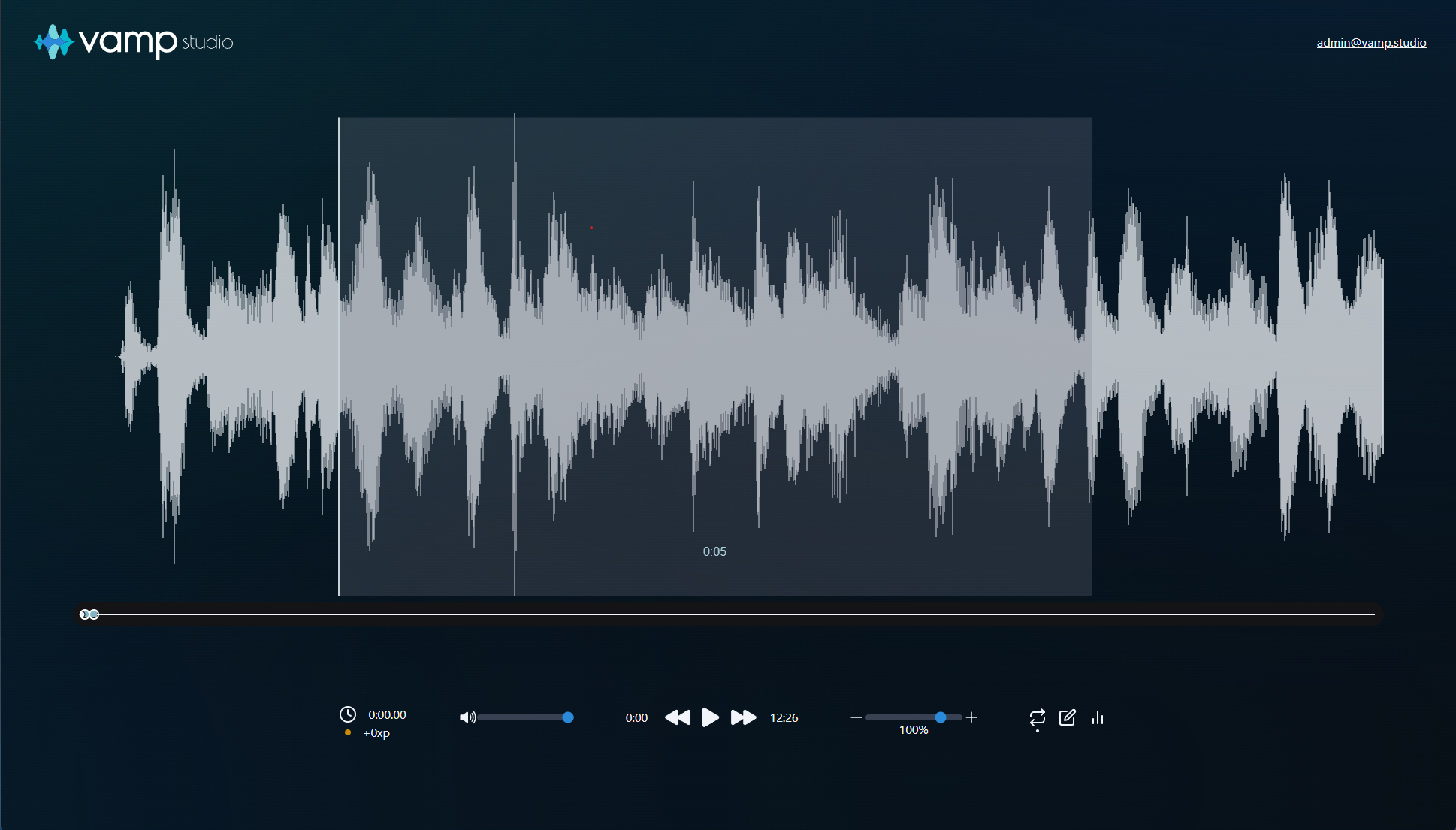Zoom out with the minus icon

[855, 717]
